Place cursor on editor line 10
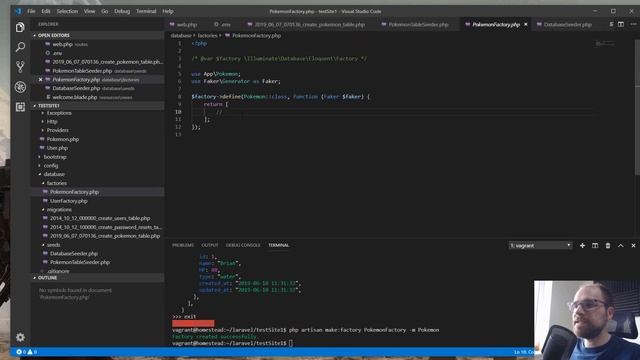The width and height of the screenshot is (640, 360). coord(392,112)
